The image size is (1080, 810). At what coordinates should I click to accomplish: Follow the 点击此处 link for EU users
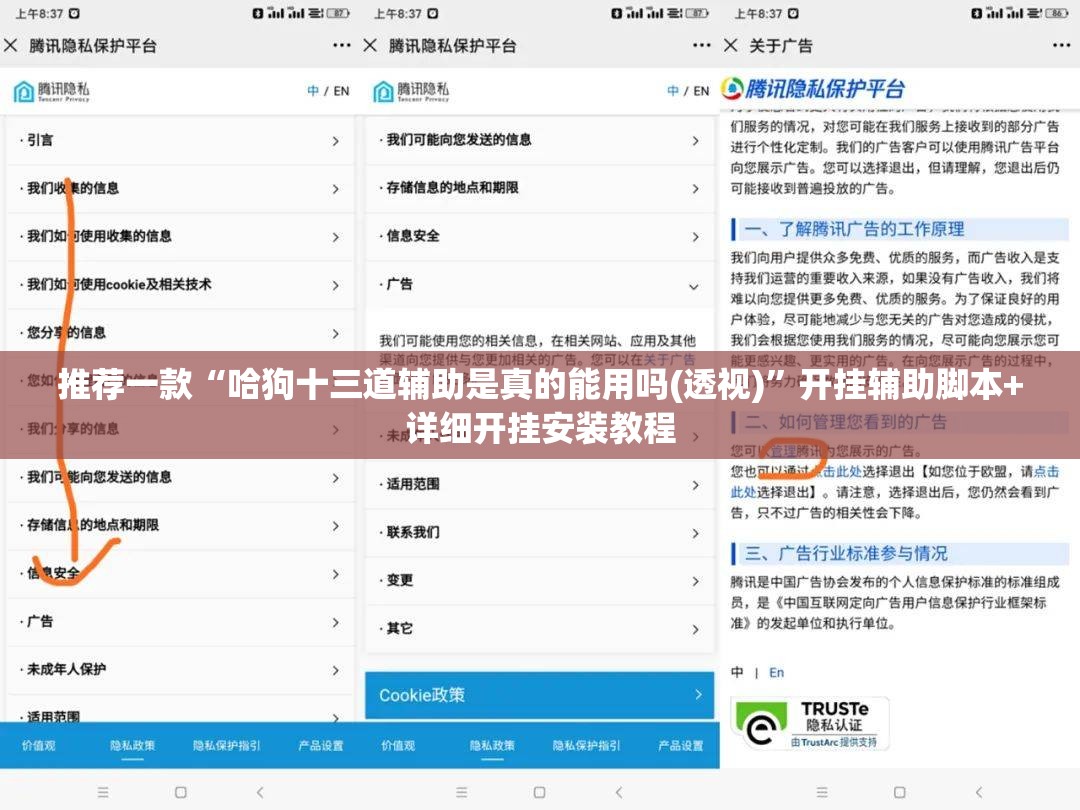(x=1046, y=471)
